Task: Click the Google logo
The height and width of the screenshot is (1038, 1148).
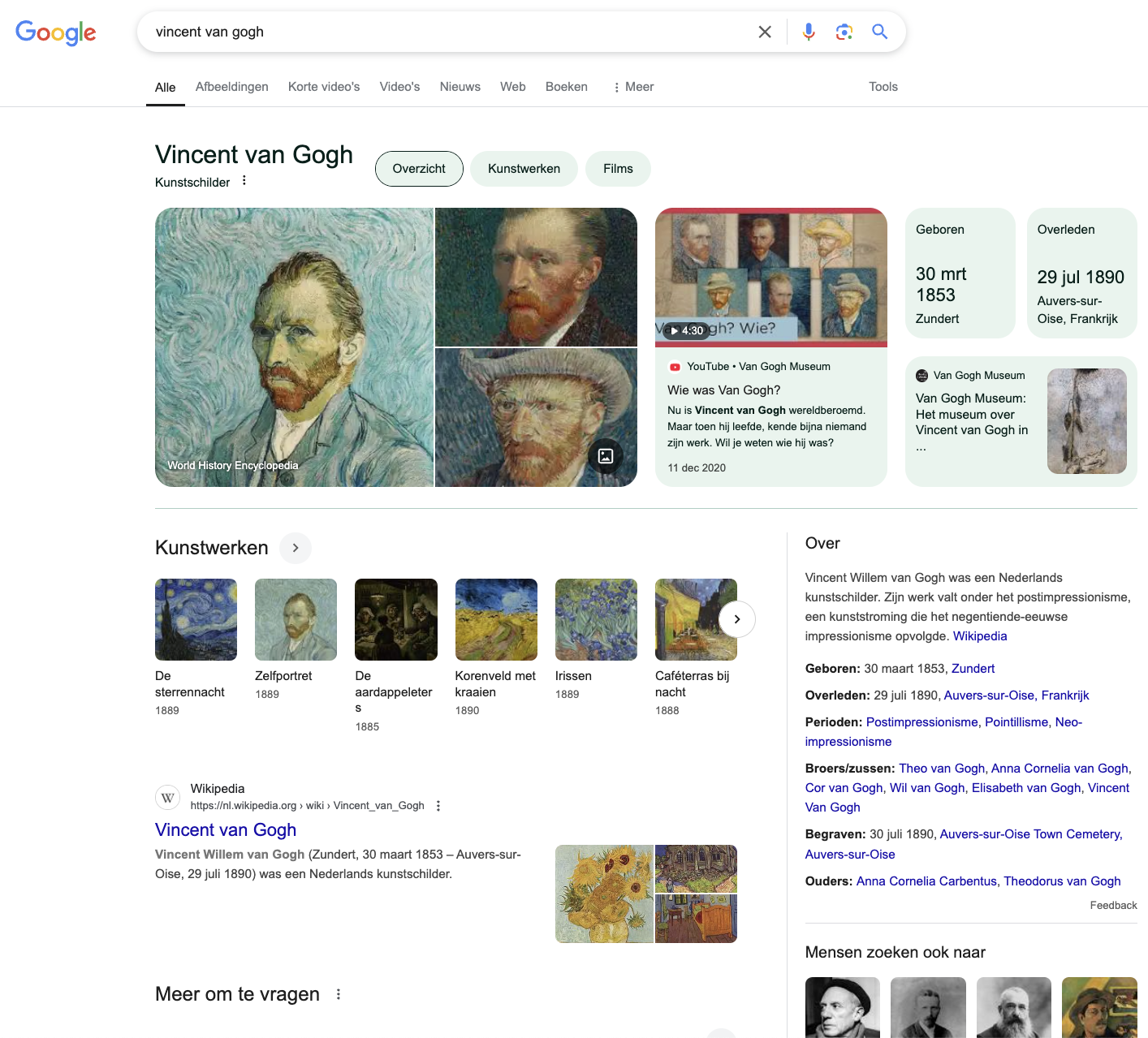Action: pyautogui.click(x=55, y=32)
